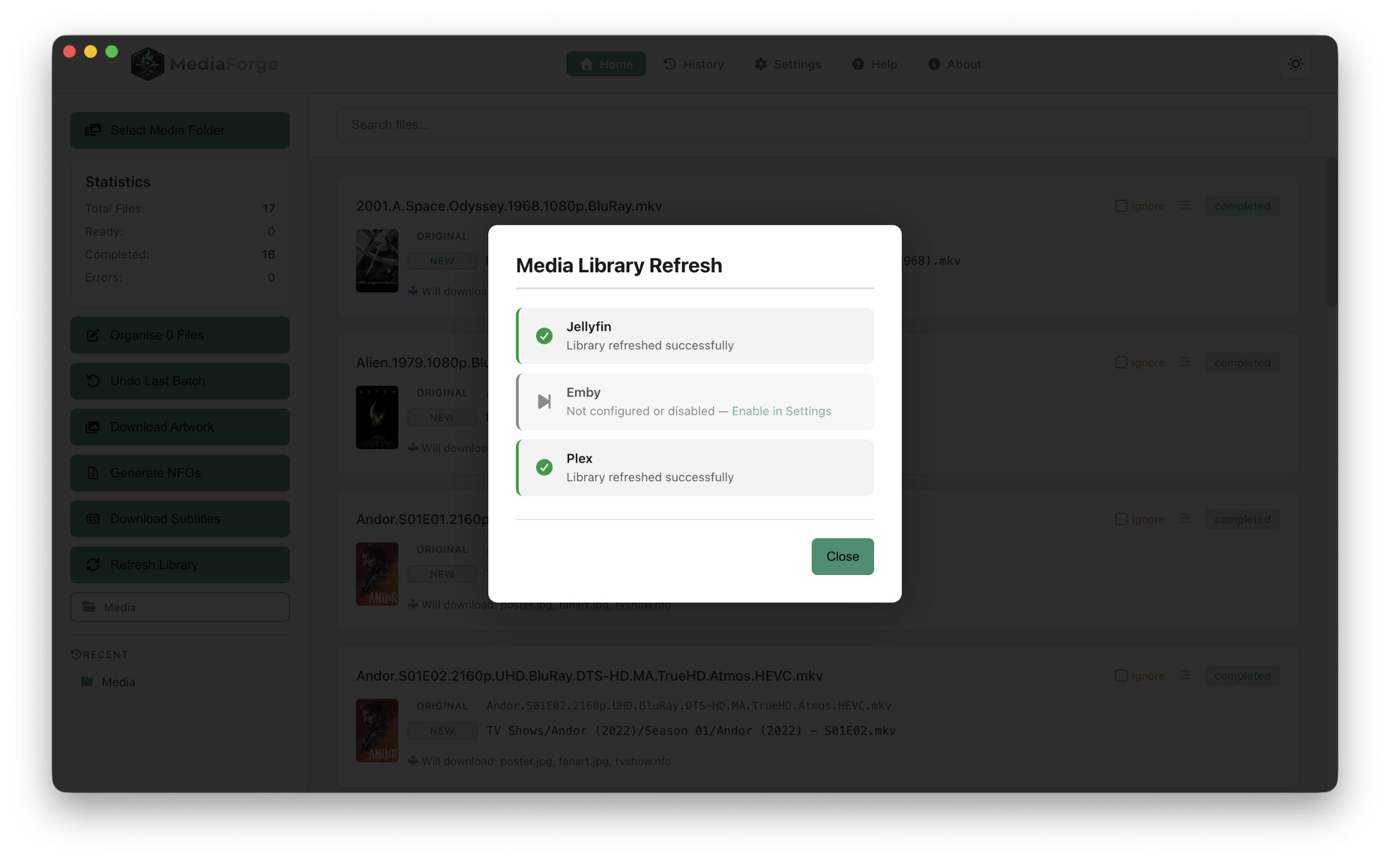1389x868 pixels.
Task: Click the Close button in the dialog
Action: pyautogui.click(x=842, y=556)
